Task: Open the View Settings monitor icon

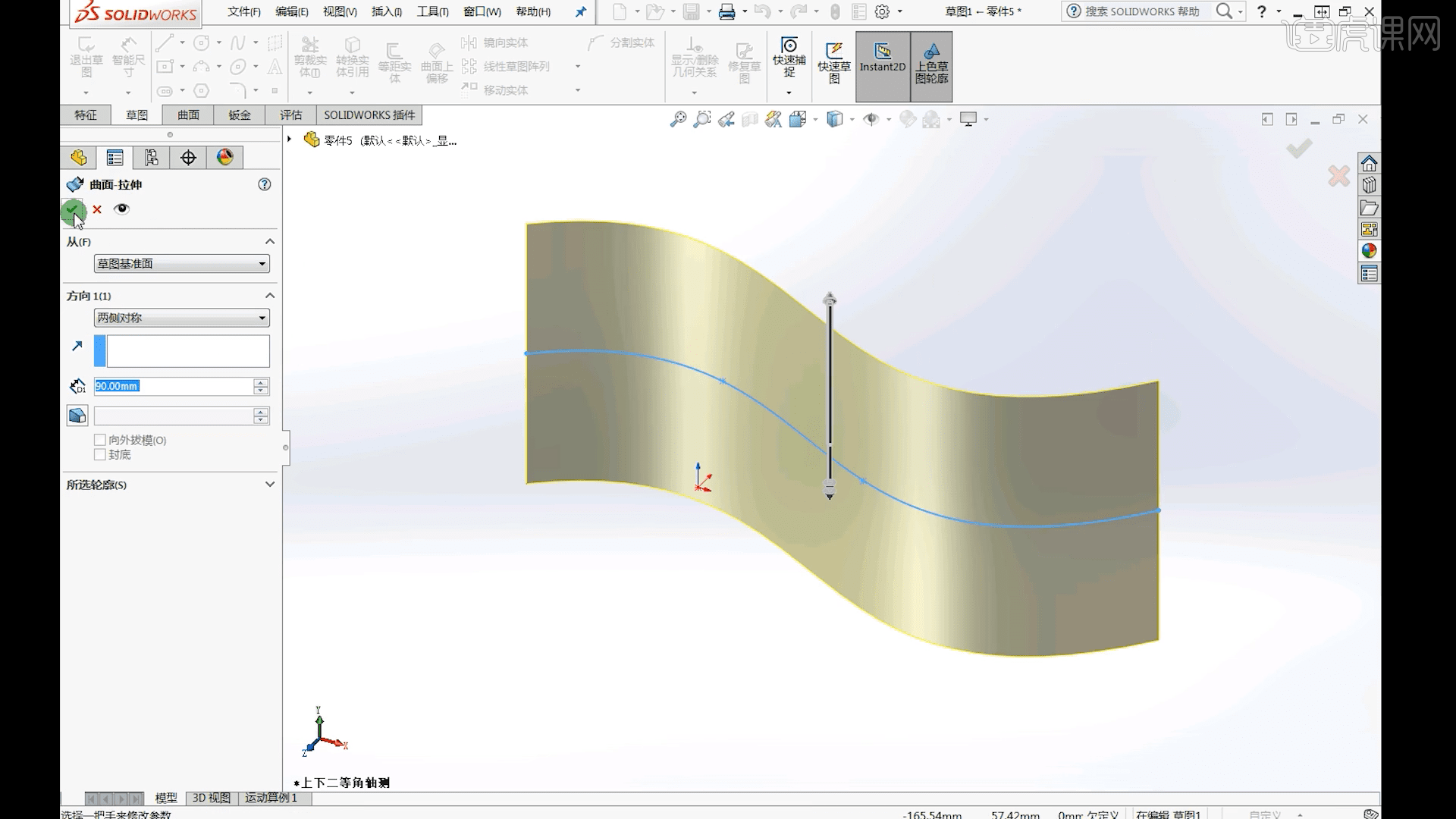Action: pos(968,119)
